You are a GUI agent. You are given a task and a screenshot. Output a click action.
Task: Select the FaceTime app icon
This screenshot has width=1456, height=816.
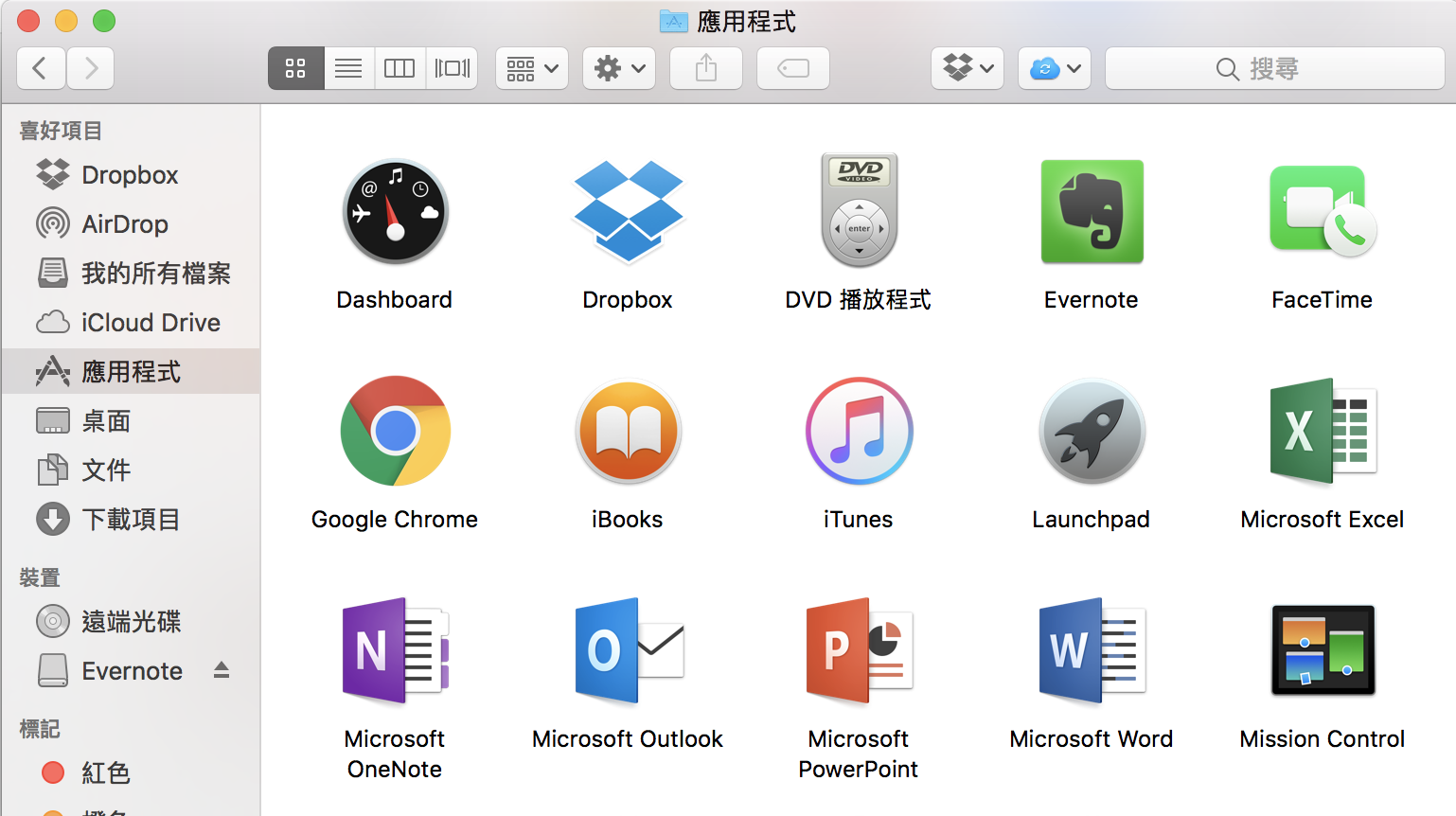click(1323, 210)
